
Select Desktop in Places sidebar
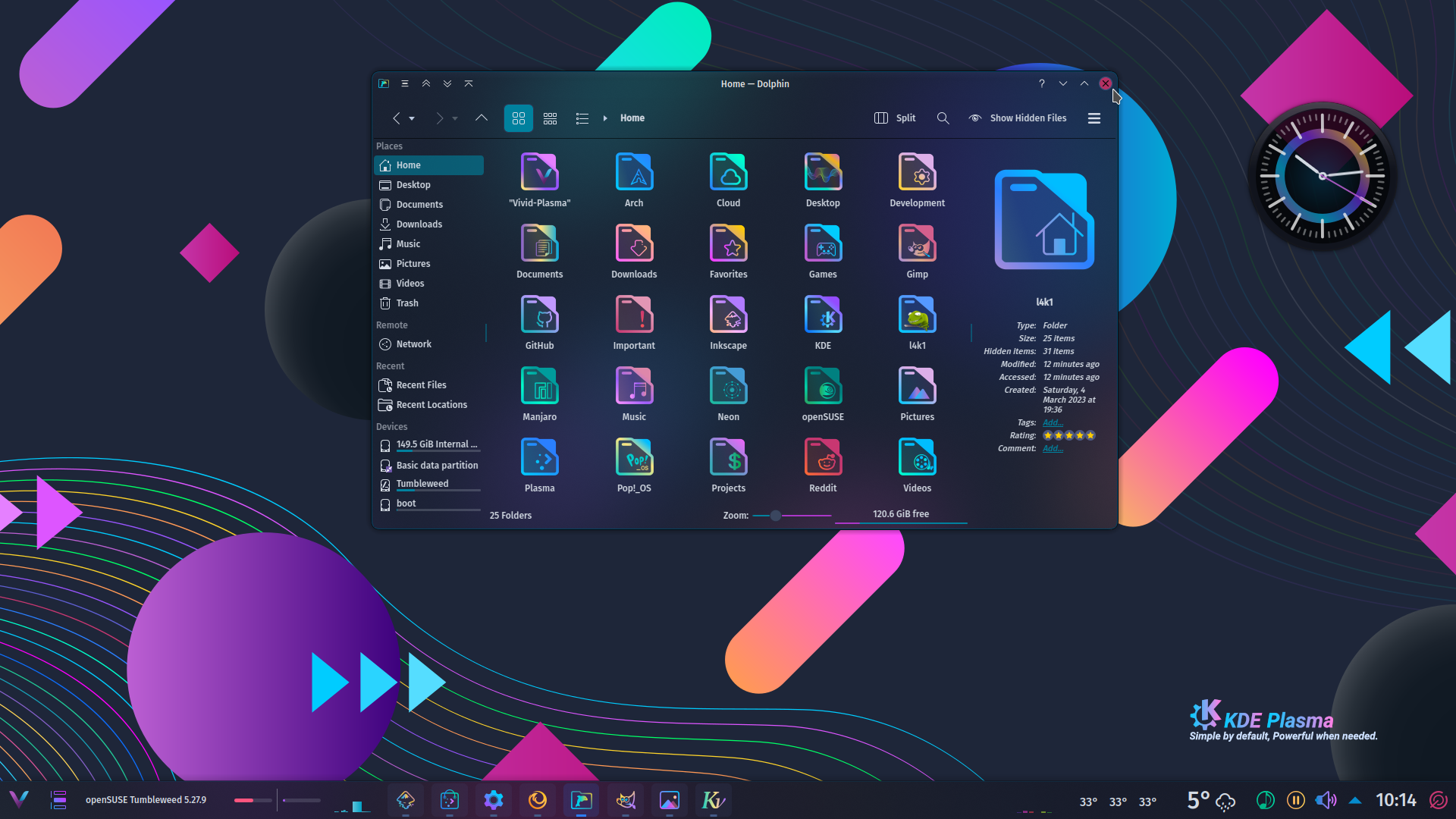pyautogui.click(x=429, y=185)
